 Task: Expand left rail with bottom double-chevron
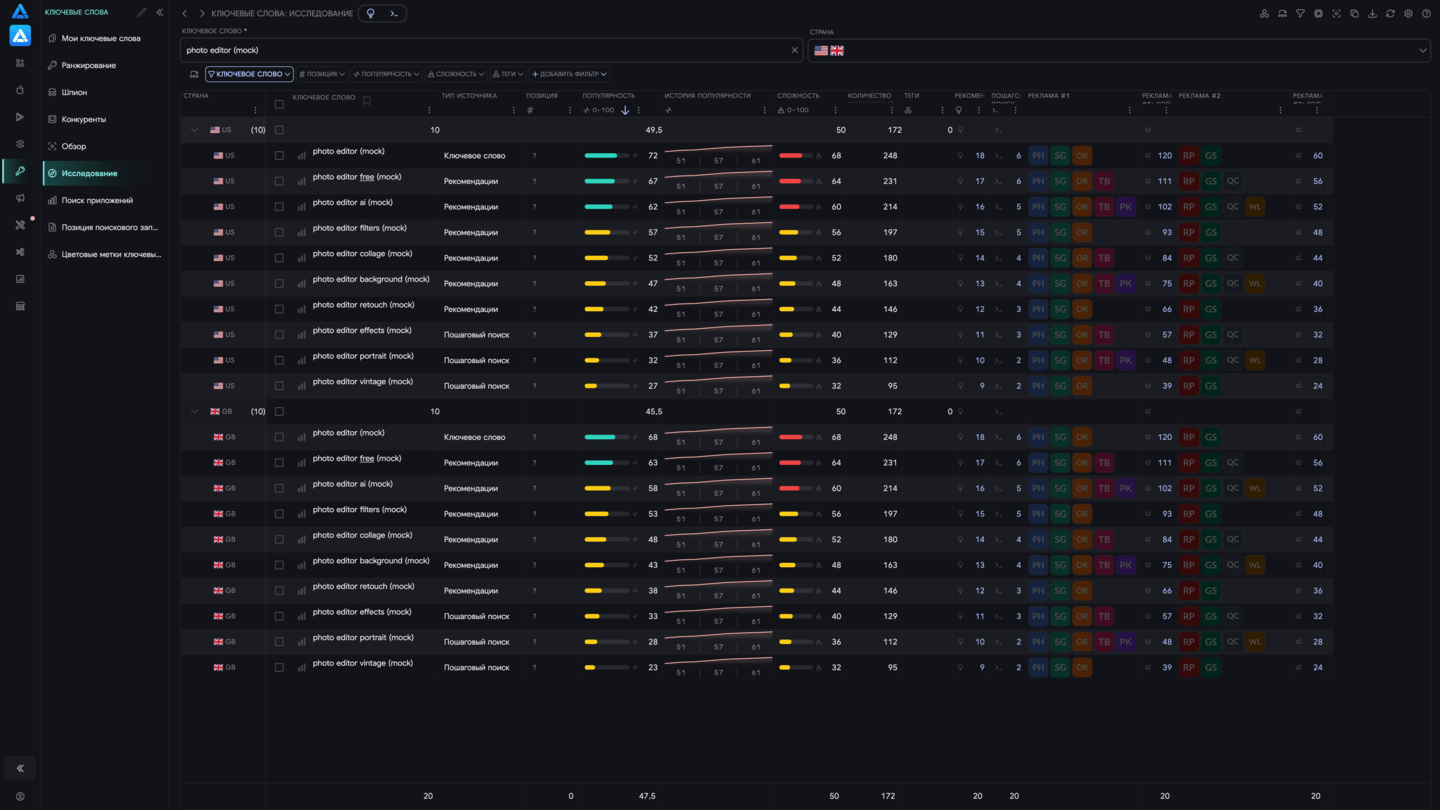click(20, 768)
